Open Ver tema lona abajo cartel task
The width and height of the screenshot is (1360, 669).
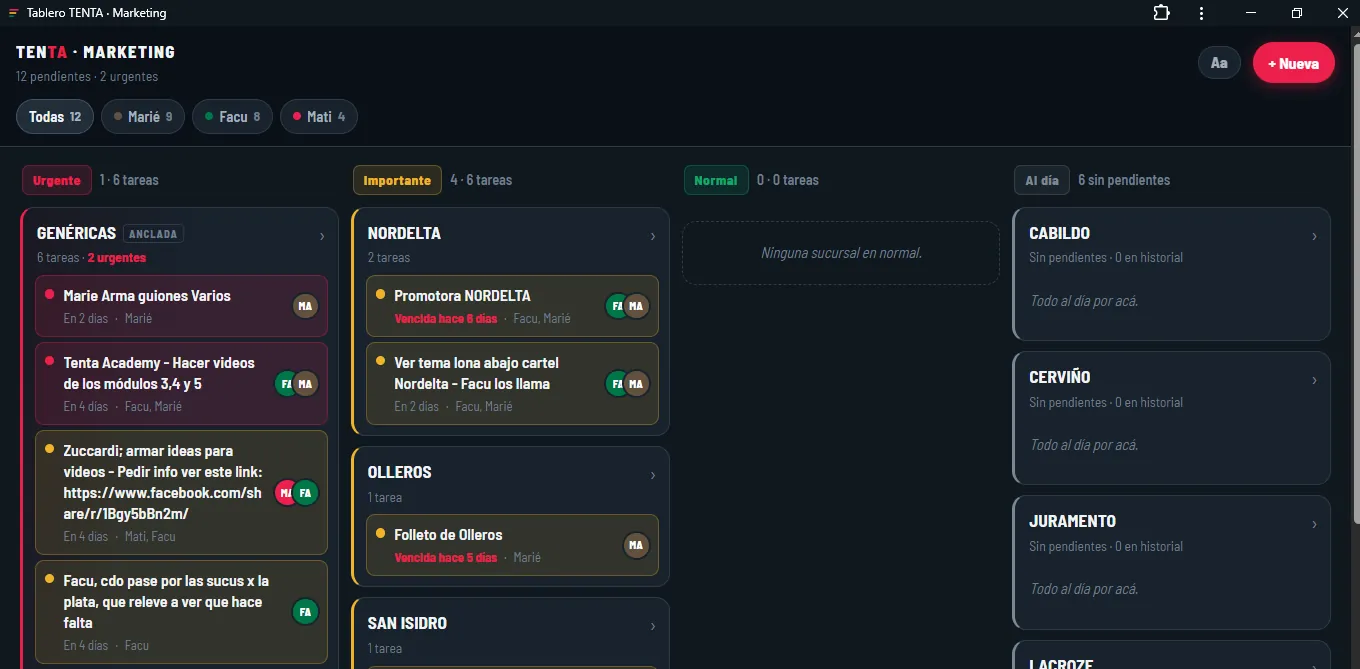coord(512,384)
